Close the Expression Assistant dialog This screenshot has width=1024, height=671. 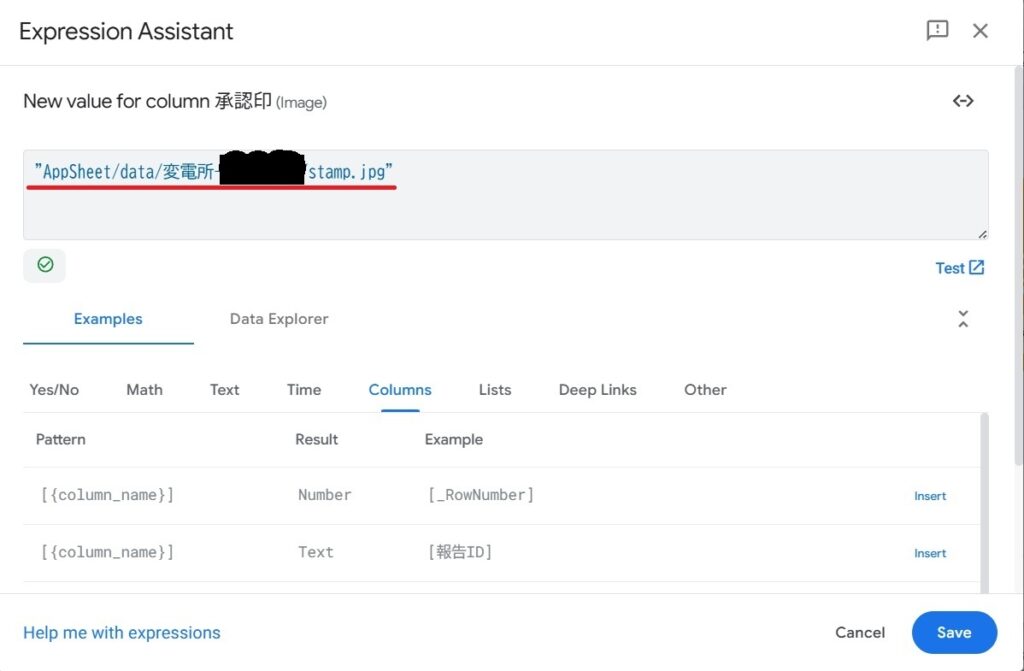point(980,30)
